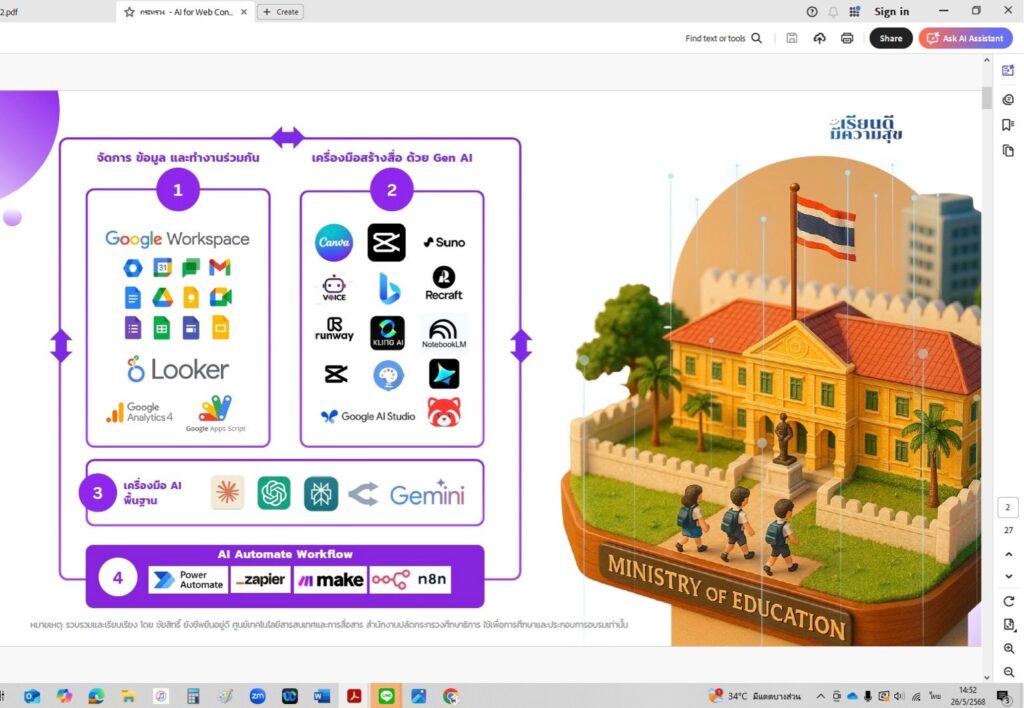
Task: Upload the file to the cloud
Action: 820,39
